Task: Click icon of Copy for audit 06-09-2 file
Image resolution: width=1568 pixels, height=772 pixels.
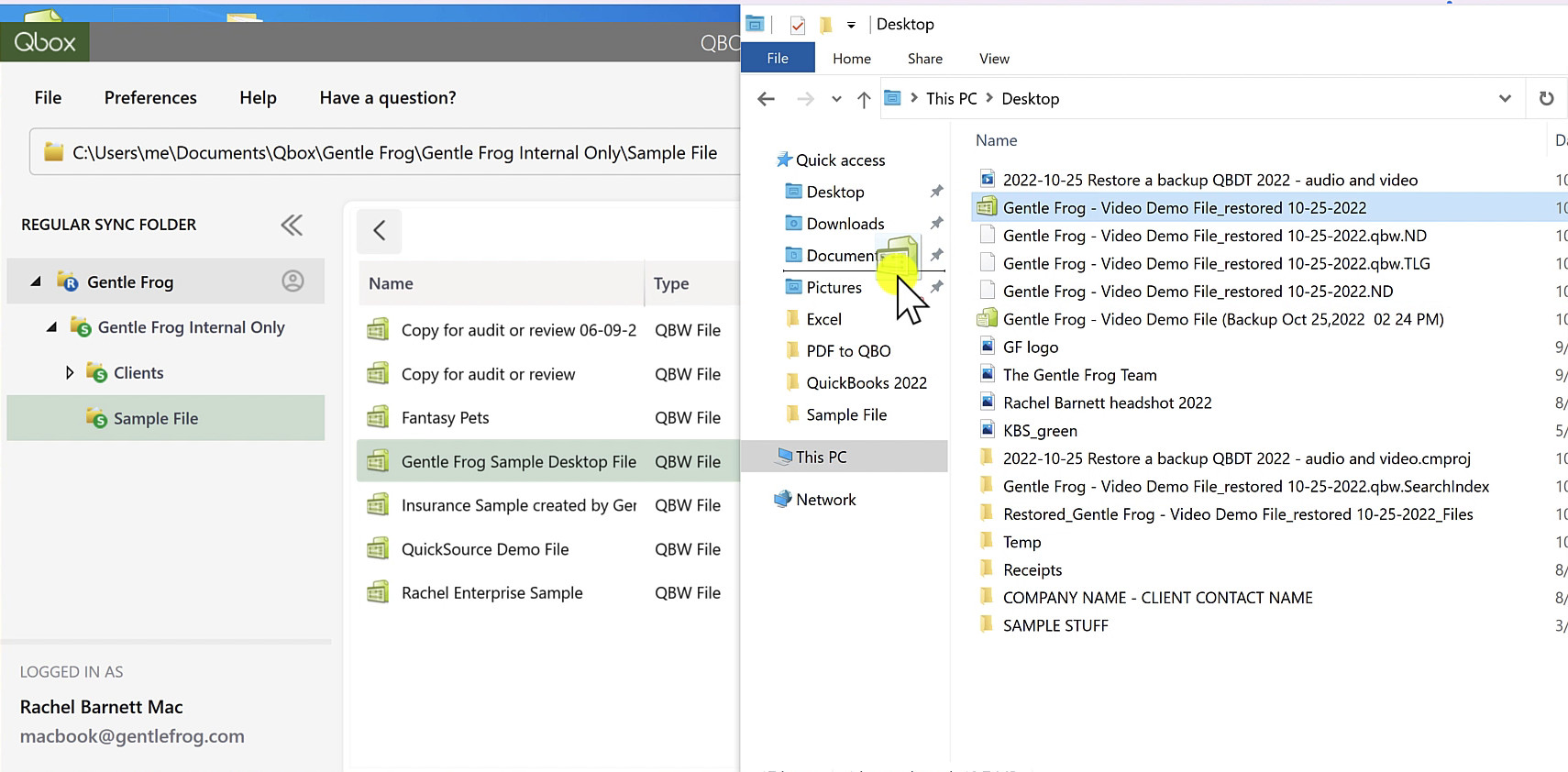Action: pyautogui.click(x=378, y=329)
